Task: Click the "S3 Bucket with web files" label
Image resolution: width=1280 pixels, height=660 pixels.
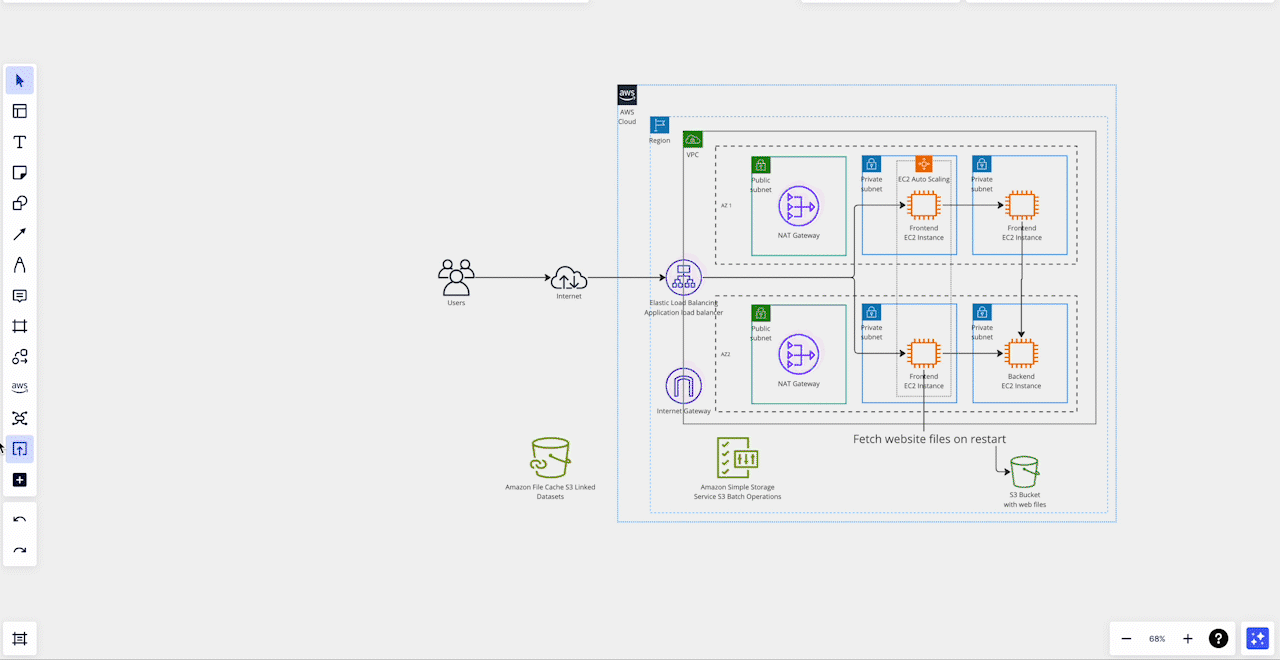Action: point(1025,500)
